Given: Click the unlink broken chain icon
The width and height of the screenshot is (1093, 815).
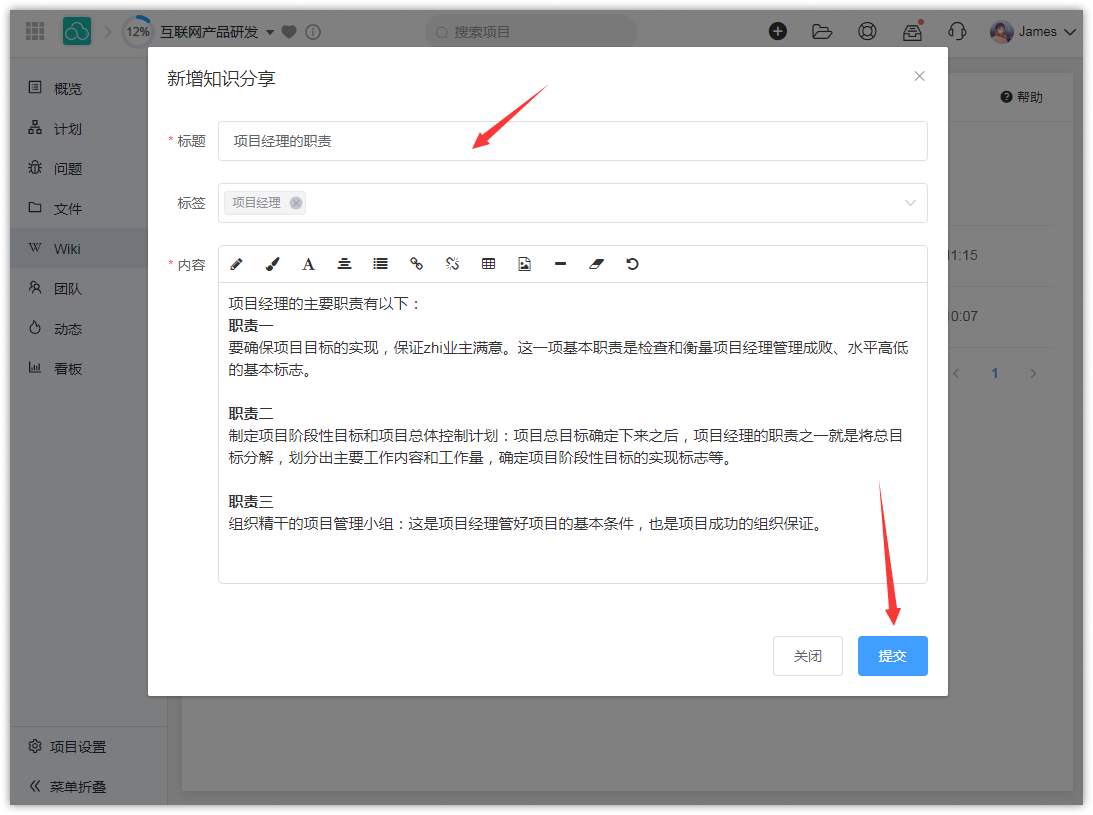Looking at the screenshot, I should 452,264.
